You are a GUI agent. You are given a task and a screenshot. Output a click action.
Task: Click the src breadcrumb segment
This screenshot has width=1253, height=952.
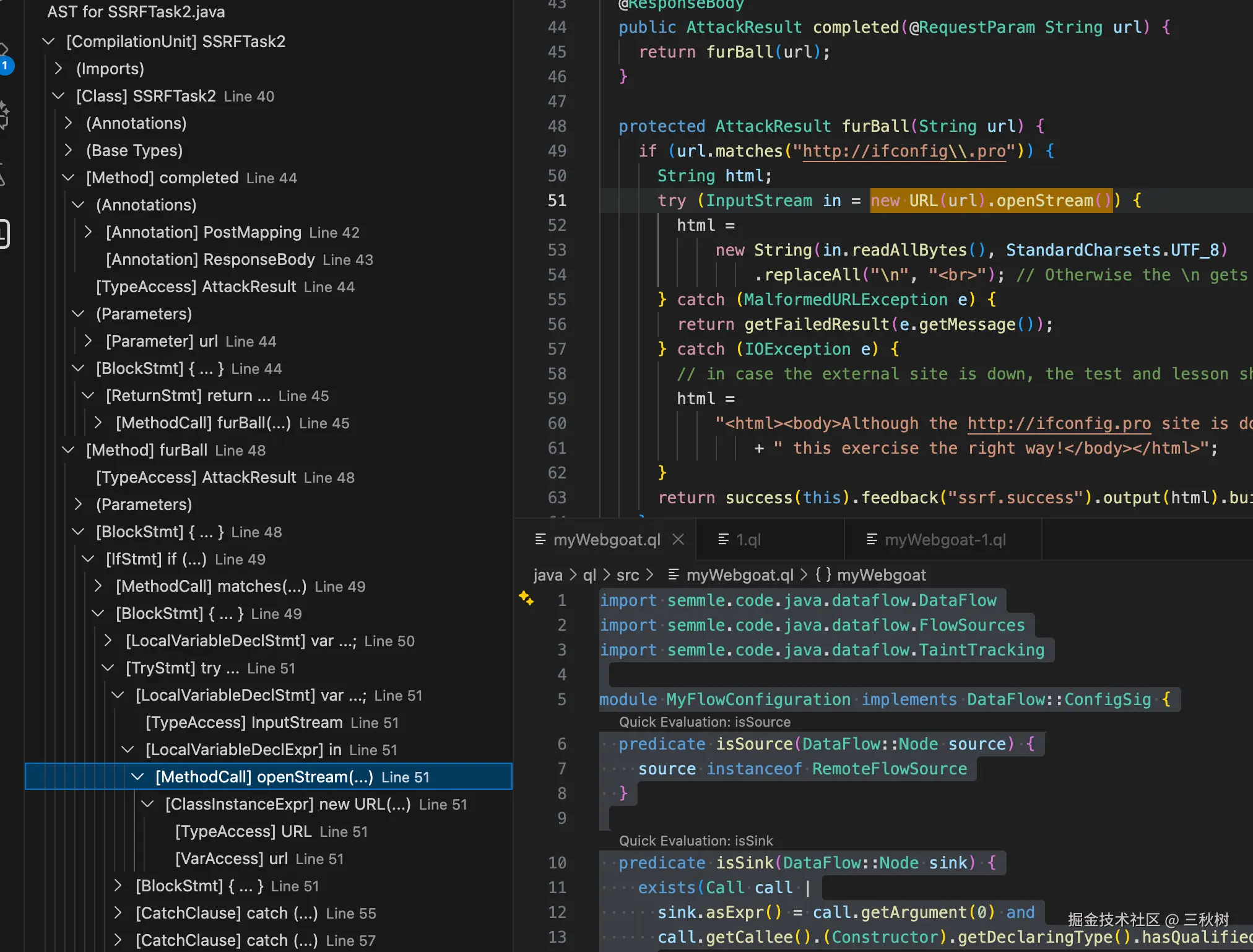627,575
